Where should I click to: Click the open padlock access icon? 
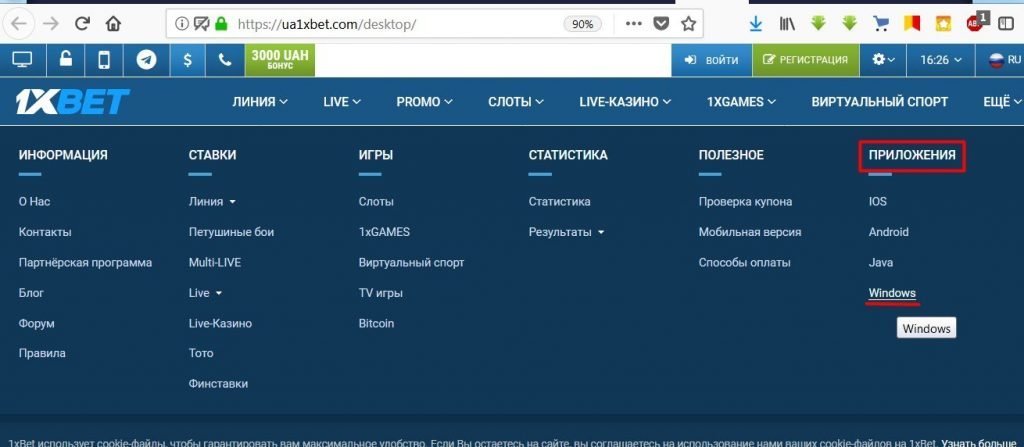pyautogui.click(x=66, y=60)
